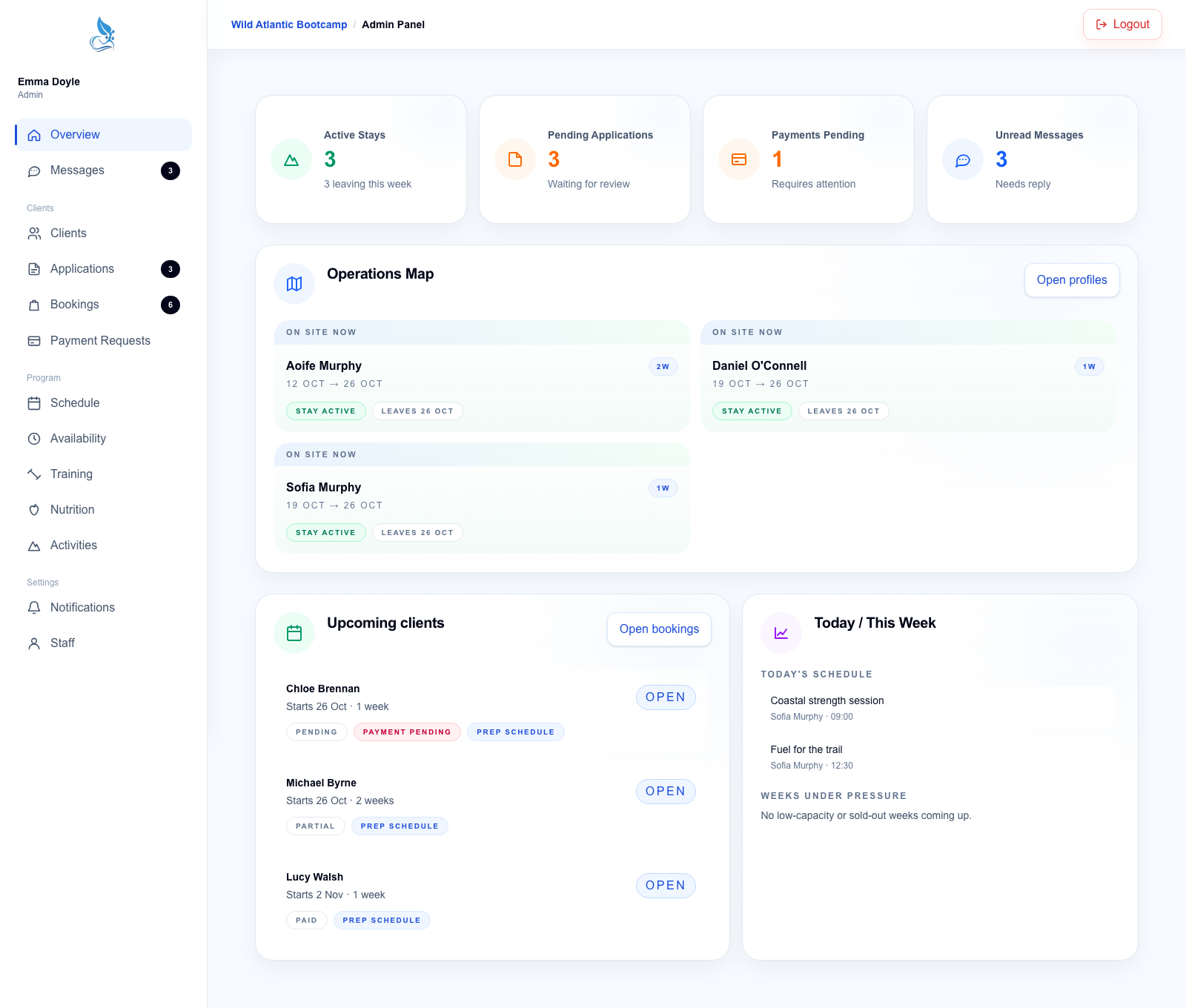Click the Upcoming clients calendar icon

[294, 633]
